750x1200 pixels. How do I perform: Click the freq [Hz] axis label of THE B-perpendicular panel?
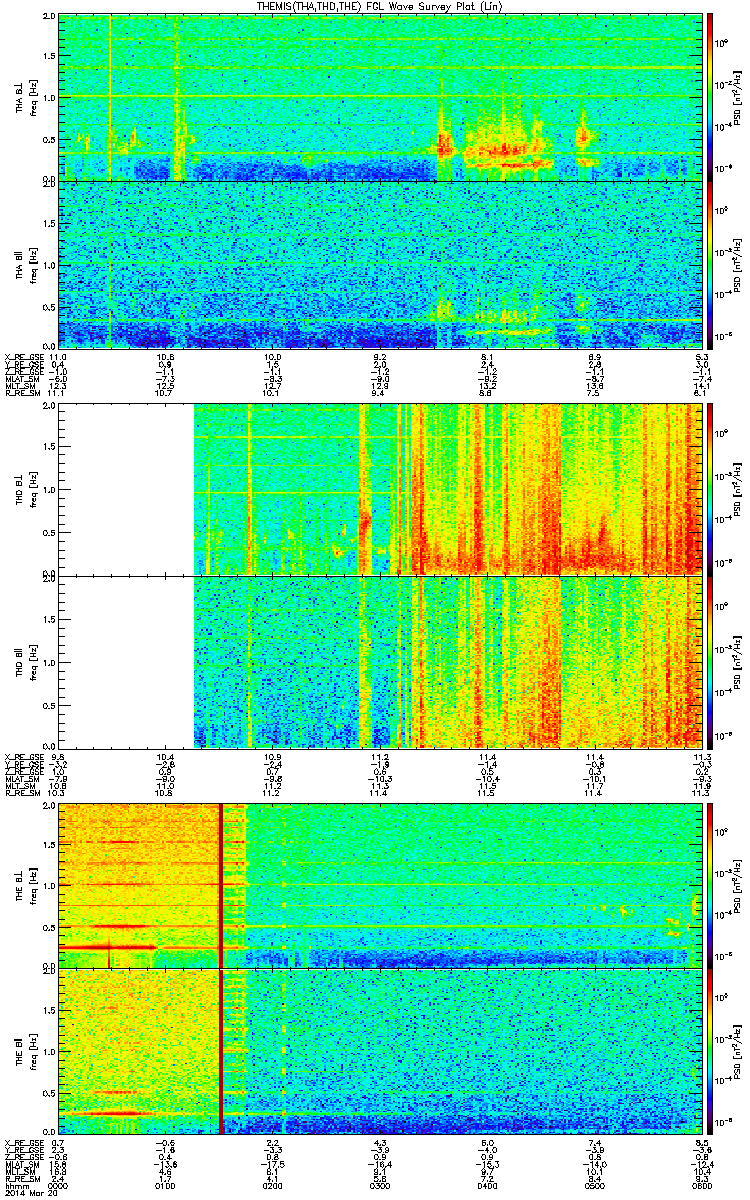33,883
